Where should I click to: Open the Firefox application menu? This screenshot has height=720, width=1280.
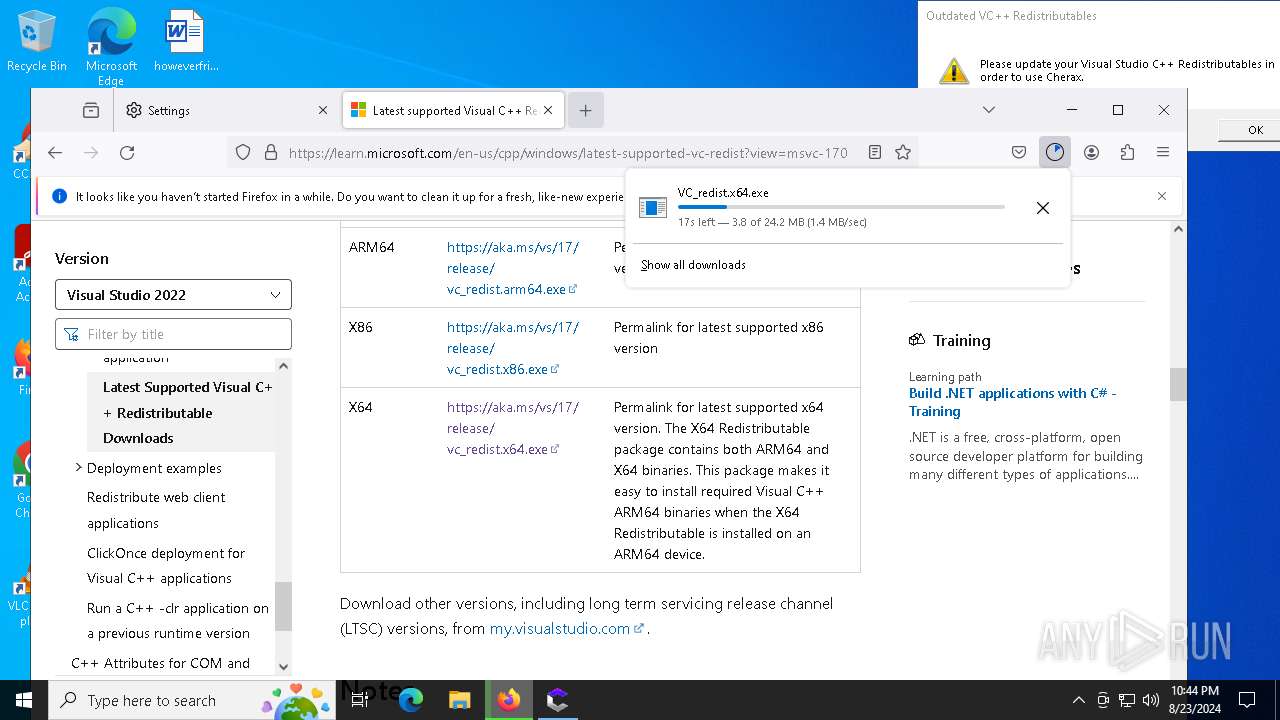tap(1163, 153)
